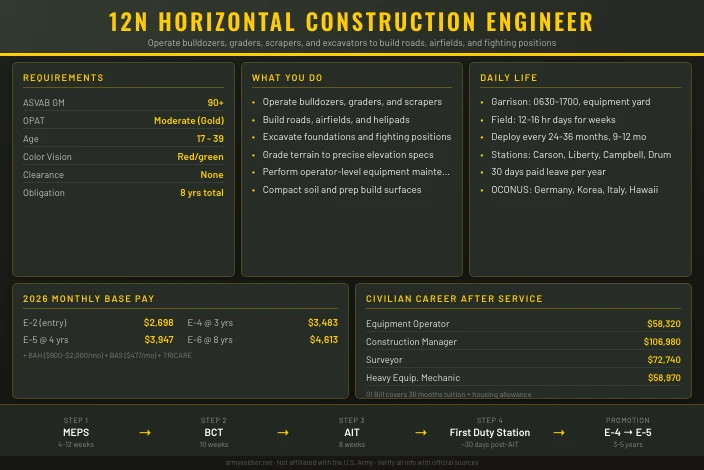The image size is (704, 470).
Task: Click 'Grade terrain to precise elevation specs'
Action: pyautogui.click(x=348, y=155)
